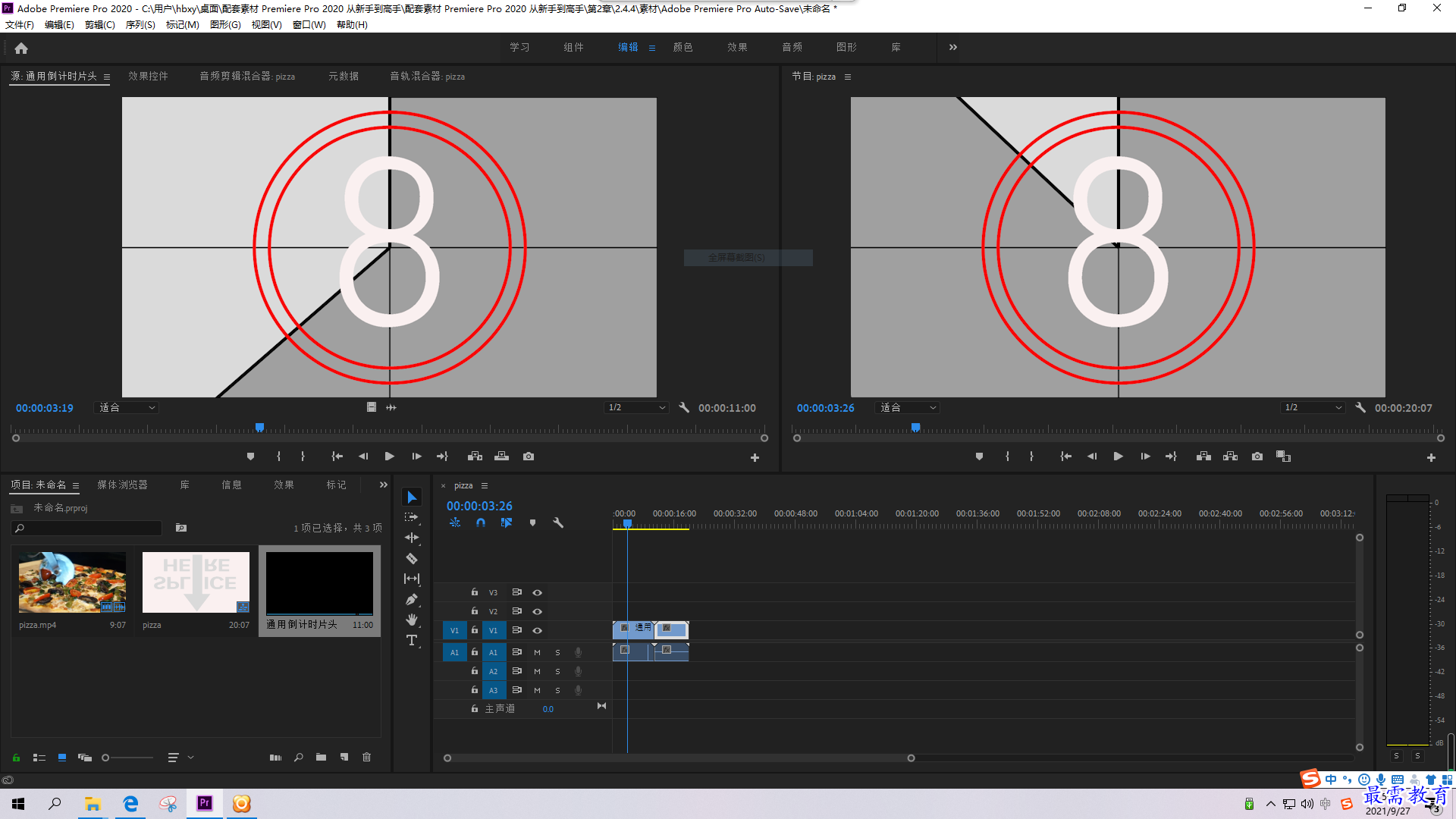The image size is (1456, 819).
Task: Switch Project panel to icon view
Action: [x=62, y=757]
